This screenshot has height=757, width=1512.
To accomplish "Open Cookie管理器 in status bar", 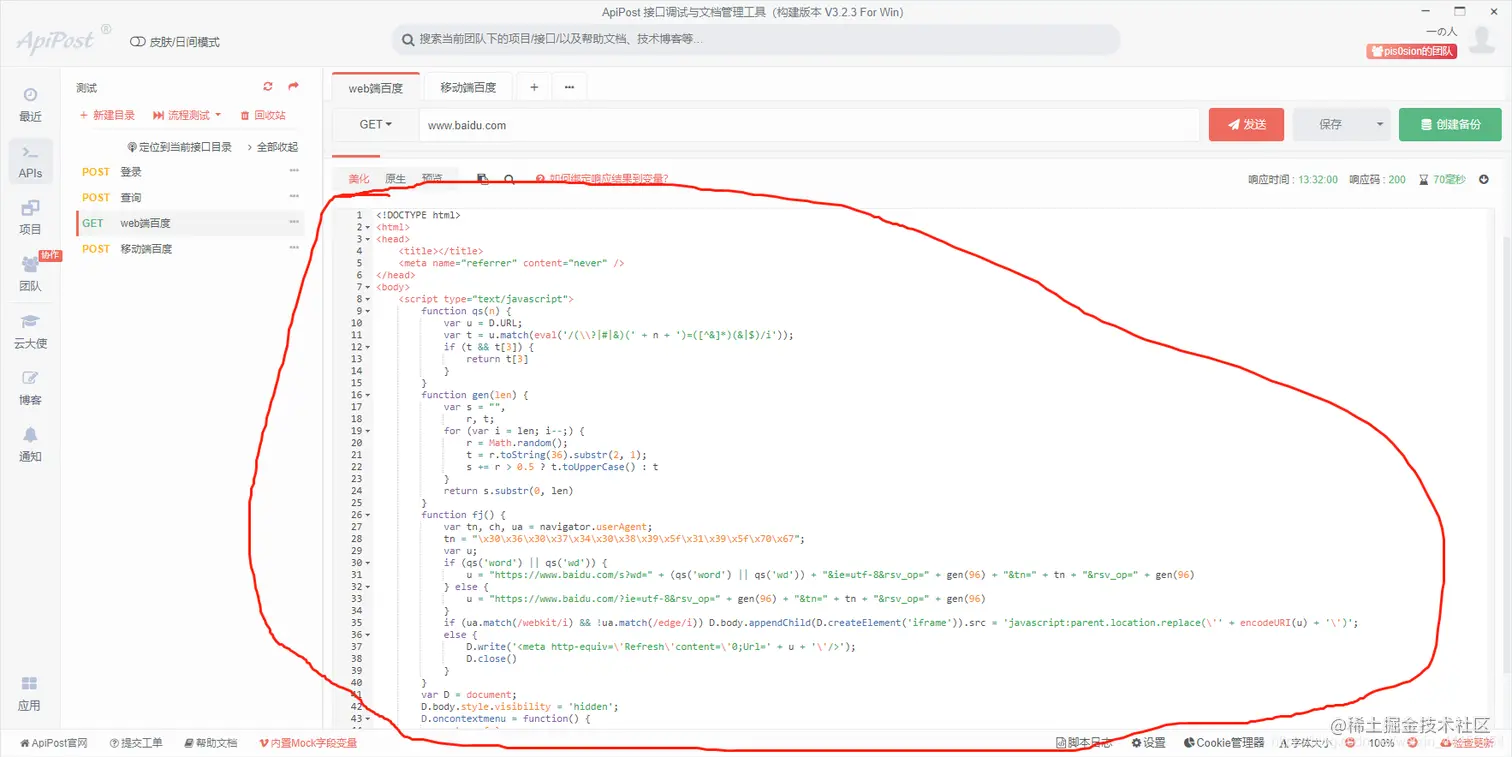I will 1225,743.
